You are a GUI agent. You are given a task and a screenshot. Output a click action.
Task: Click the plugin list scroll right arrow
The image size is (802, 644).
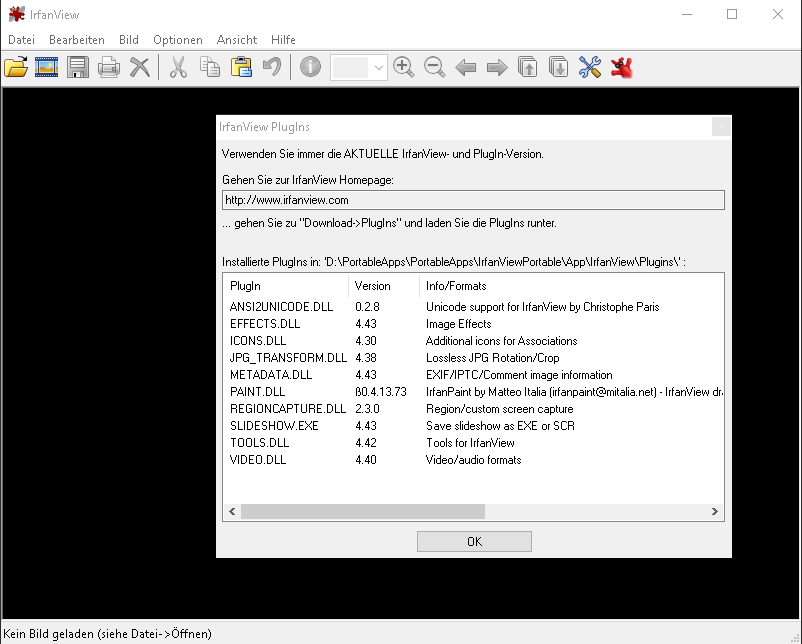715,512
